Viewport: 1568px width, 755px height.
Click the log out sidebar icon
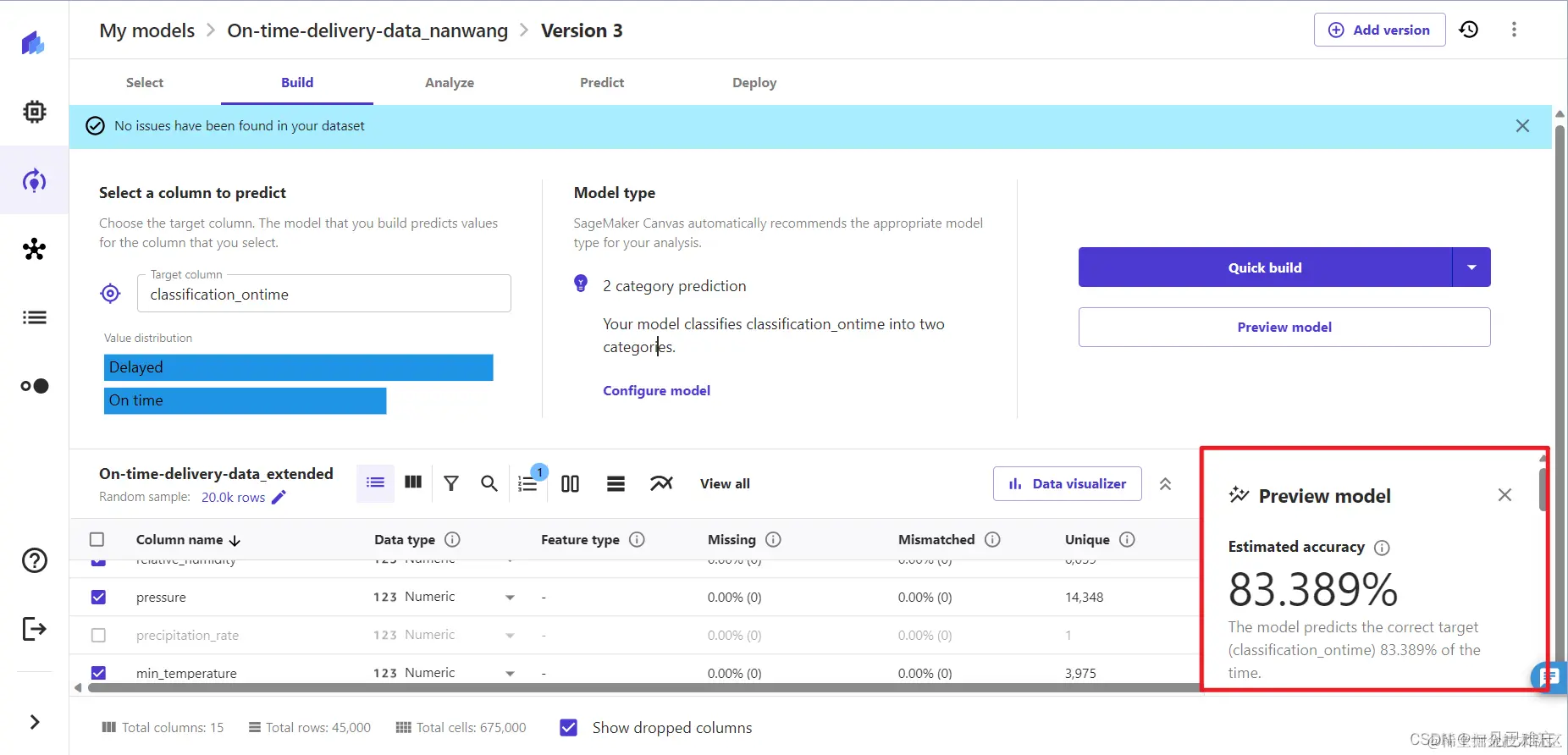[34, 629]
